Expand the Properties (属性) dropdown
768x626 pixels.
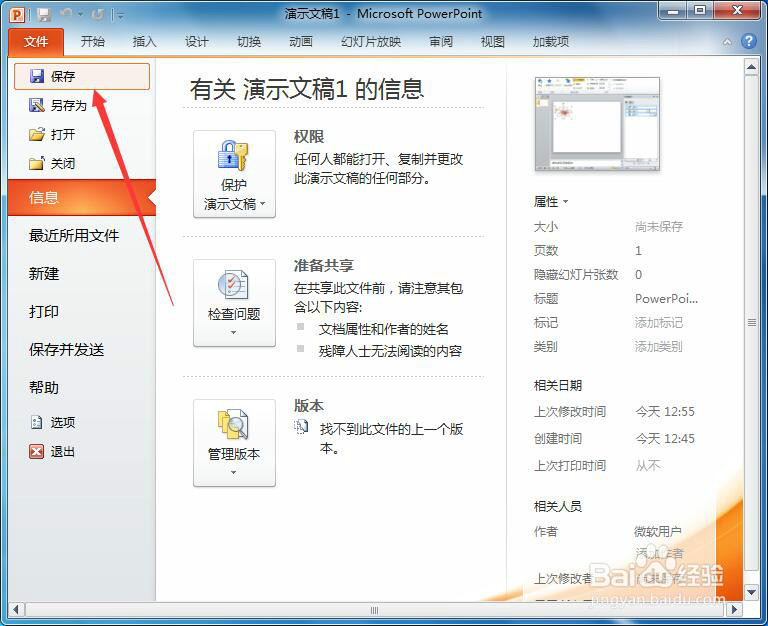[x=551, y=201]
